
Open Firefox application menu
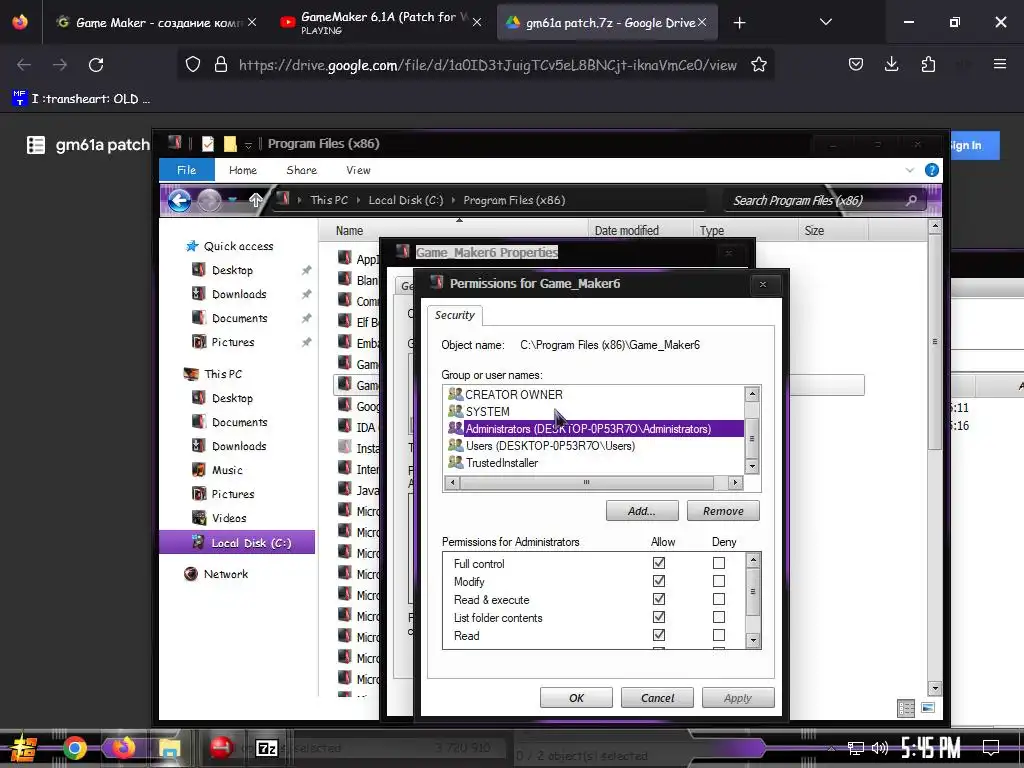(x=999, y=64)
